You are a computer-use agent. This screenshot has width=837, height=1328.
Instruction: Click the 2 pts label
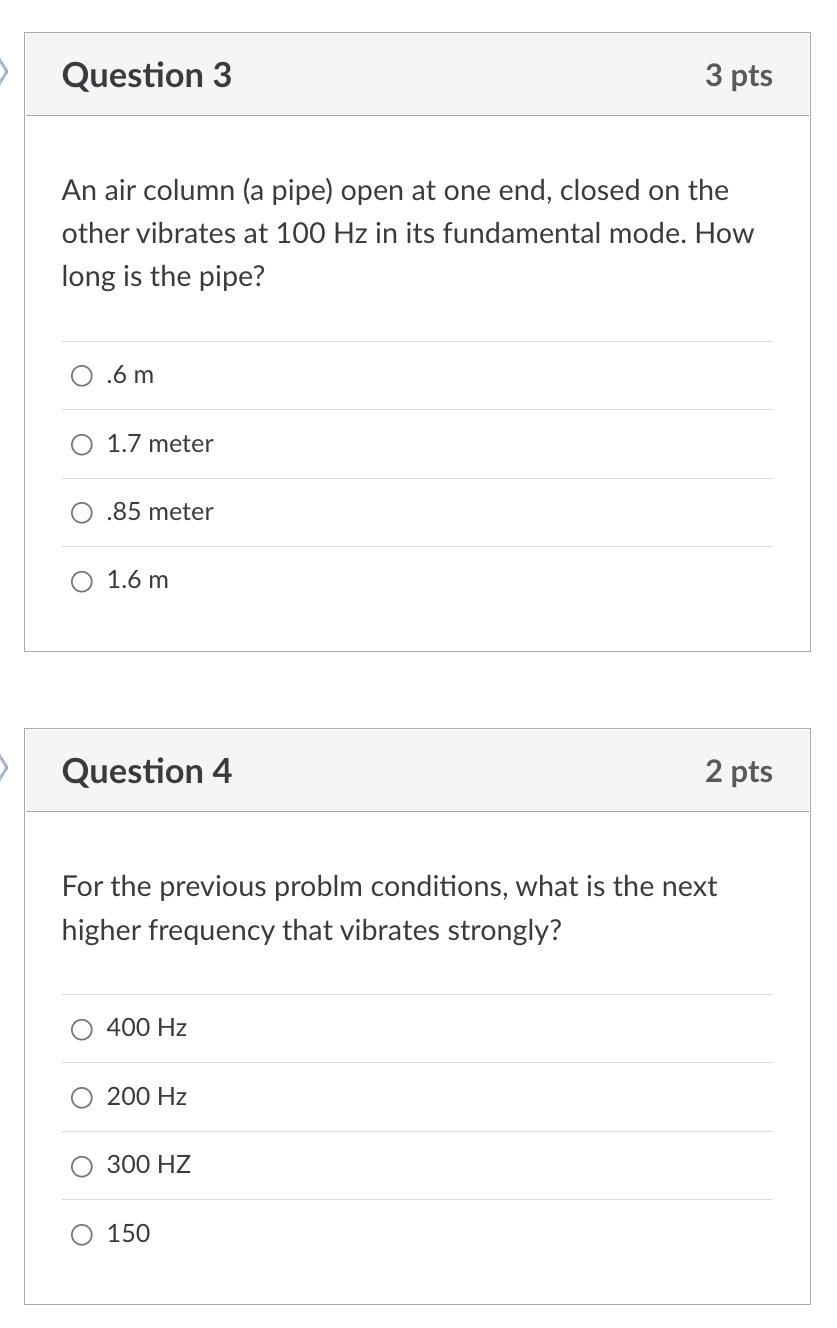(x=740, y=772)
